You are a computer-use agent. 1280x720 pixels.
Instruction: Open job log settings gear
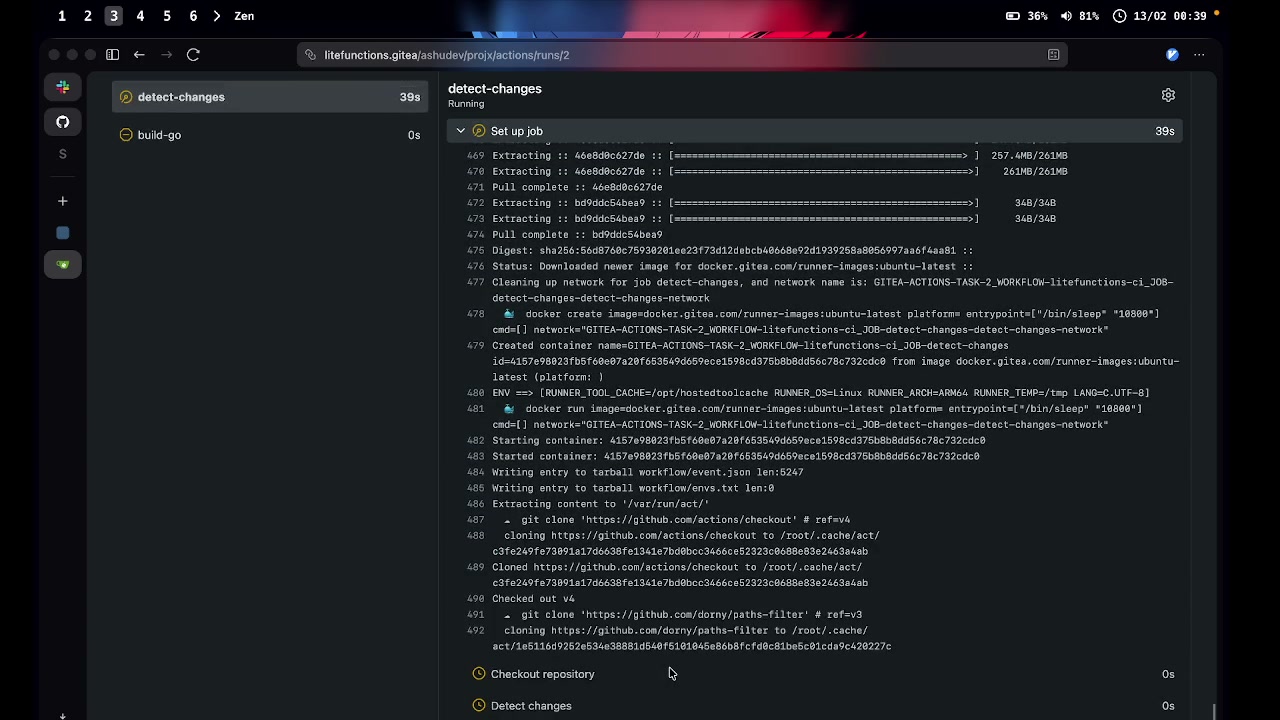(x=1168, y=95)
